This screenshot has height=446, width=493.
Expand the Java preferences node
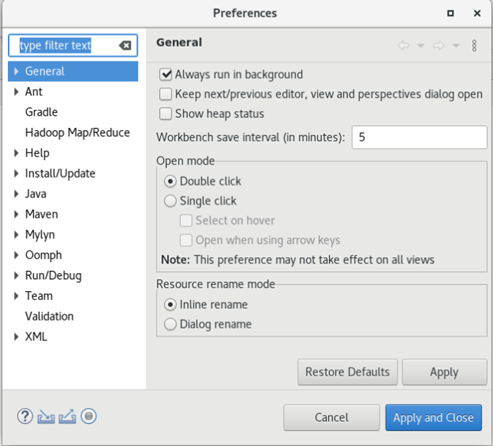pos(16,194)
